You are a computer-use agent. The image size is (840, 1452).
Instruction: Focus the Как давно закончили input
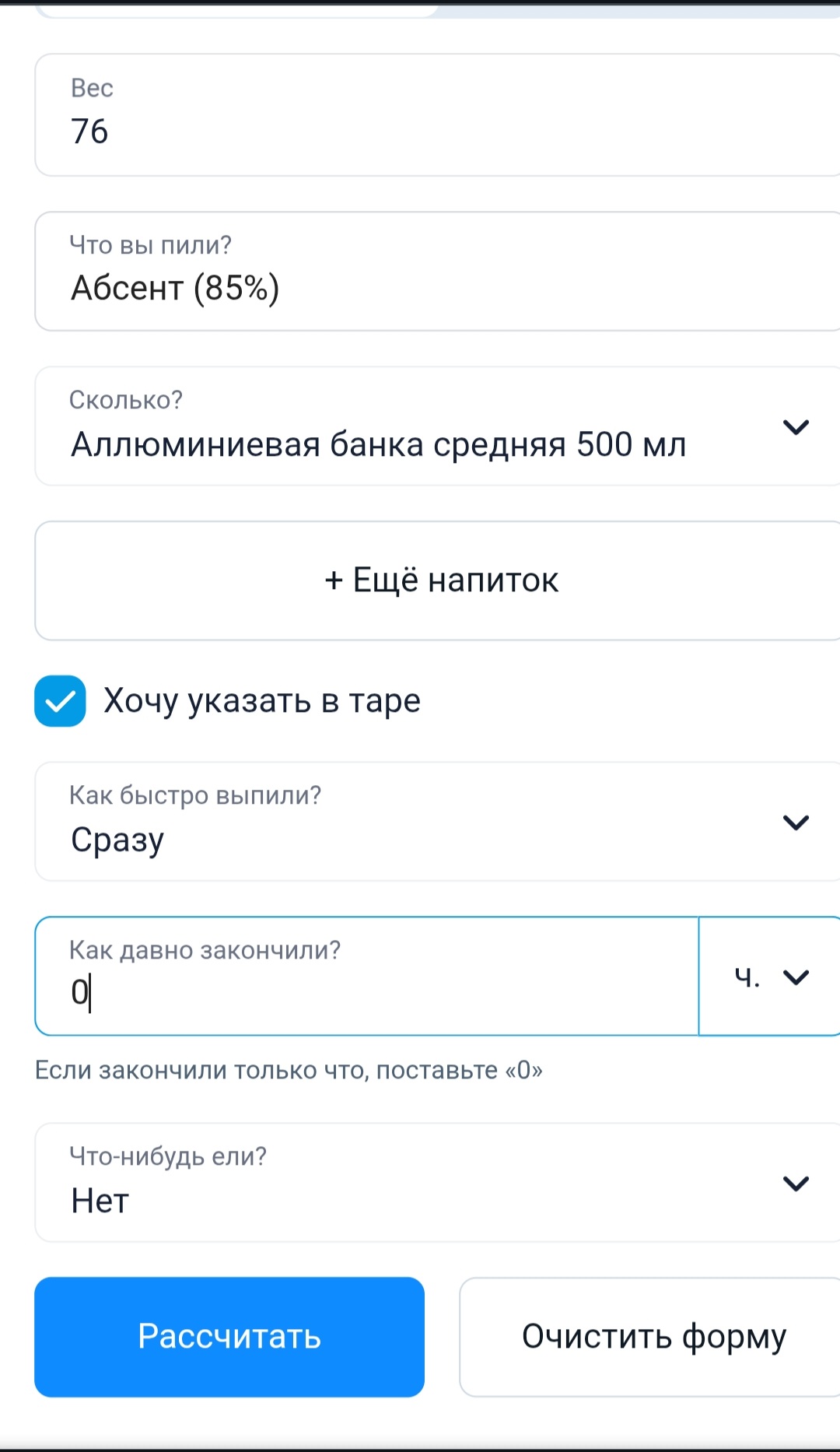pyautogui.click(x=366, y=977)
